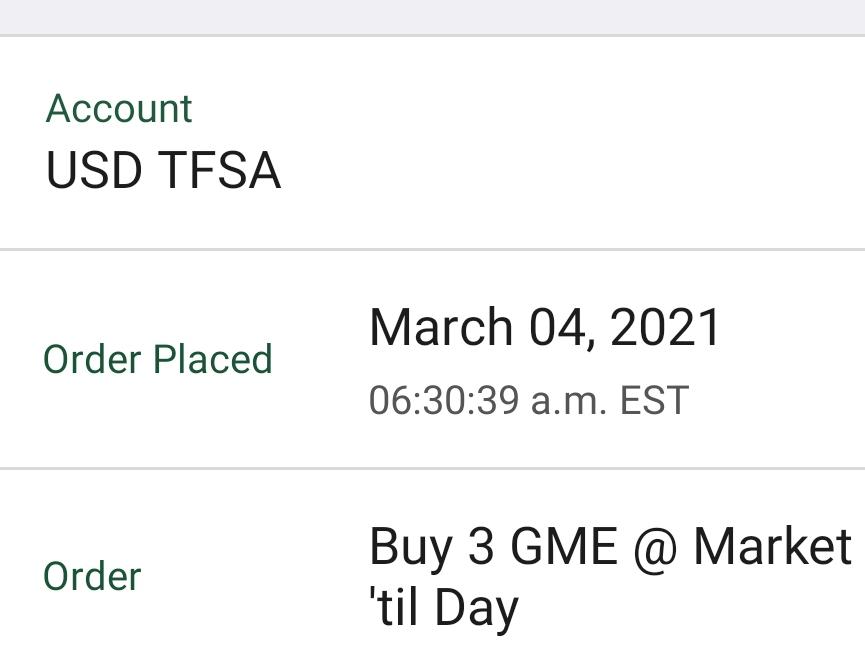Screen dimensions: 865x669
Task: Click the divider above the Order row
Action: [432, 468]
